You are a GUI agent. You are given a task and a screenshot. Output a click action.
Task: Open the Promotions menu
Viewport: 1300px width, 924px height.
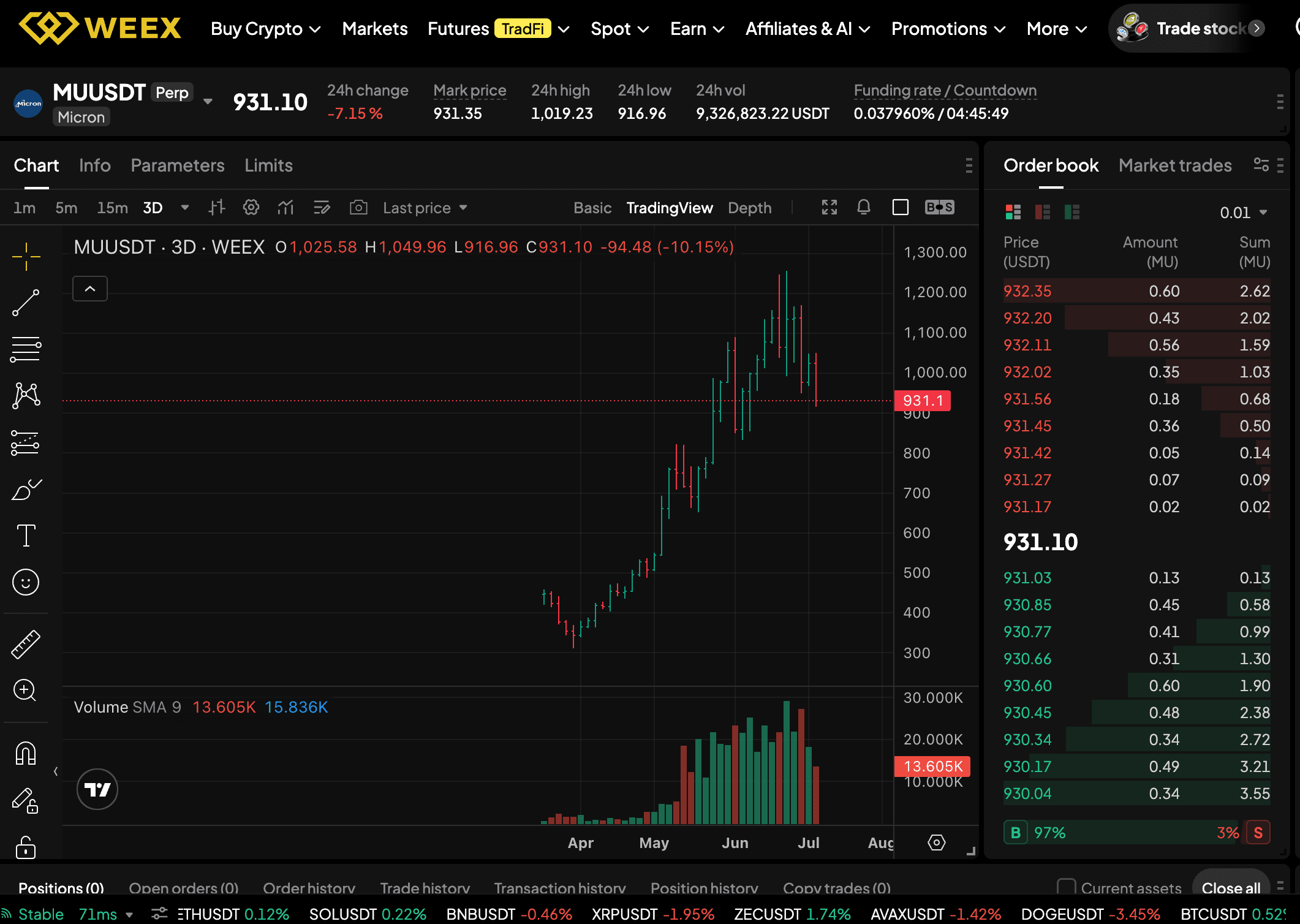[x=948, y=29]
